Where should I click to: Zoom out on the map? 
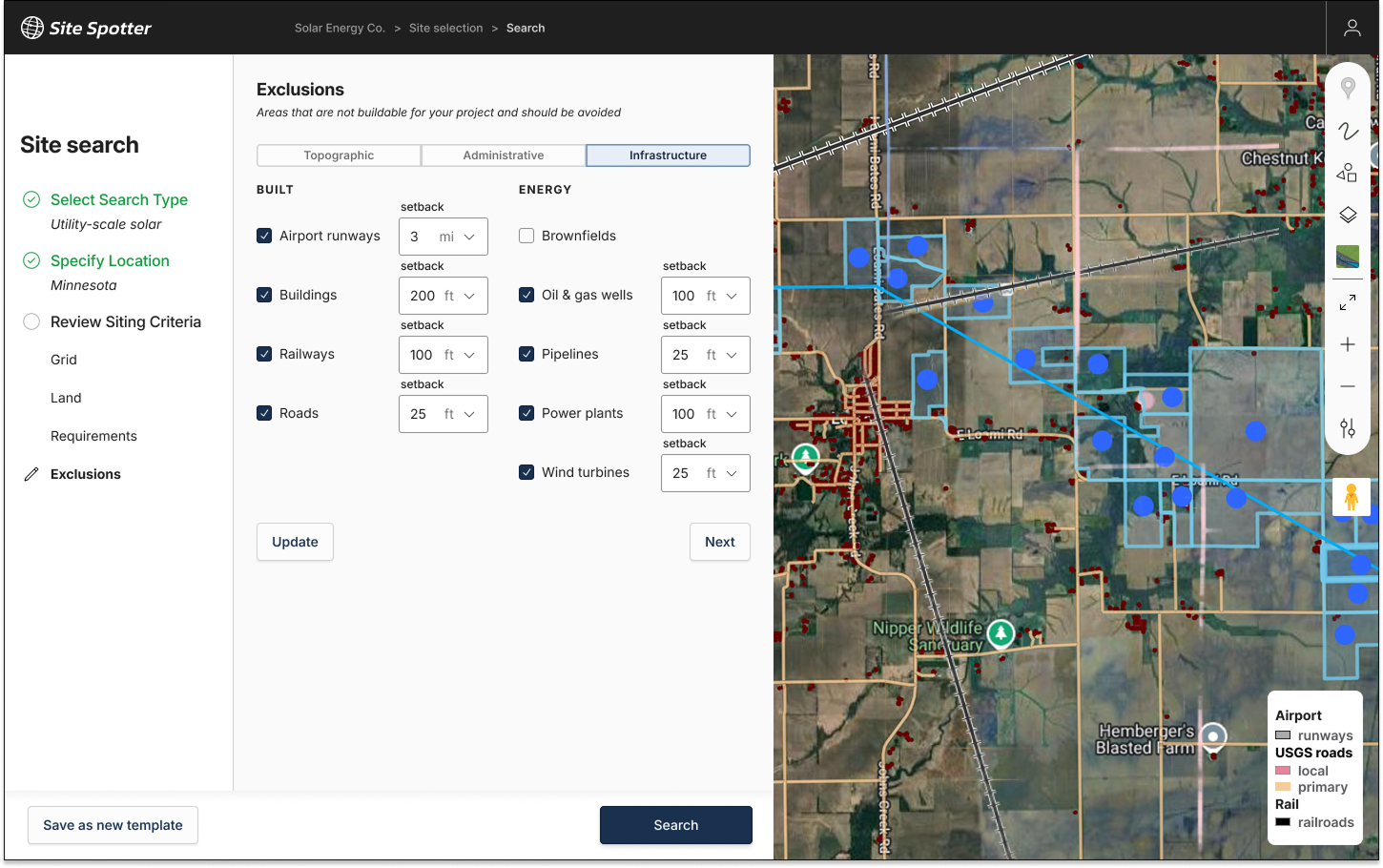pos(1348,386)
